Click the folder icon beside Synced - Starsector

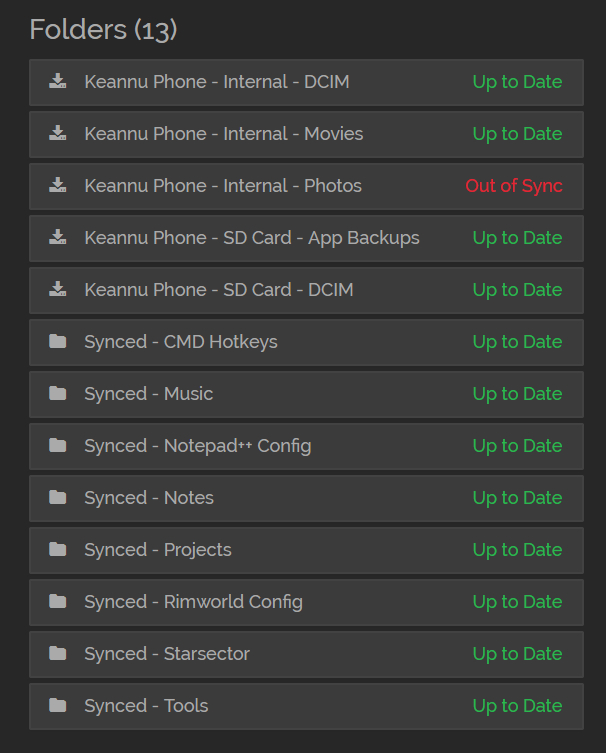58,654
